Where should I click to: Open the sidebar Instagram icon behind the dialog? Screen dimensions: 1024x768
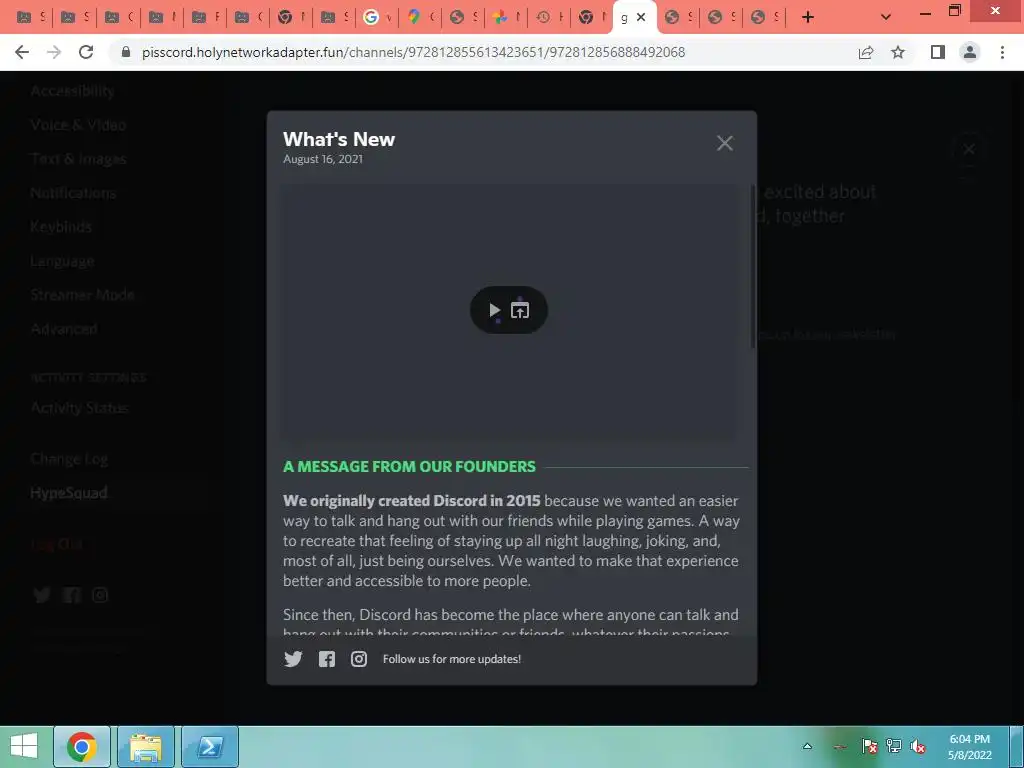100,594
